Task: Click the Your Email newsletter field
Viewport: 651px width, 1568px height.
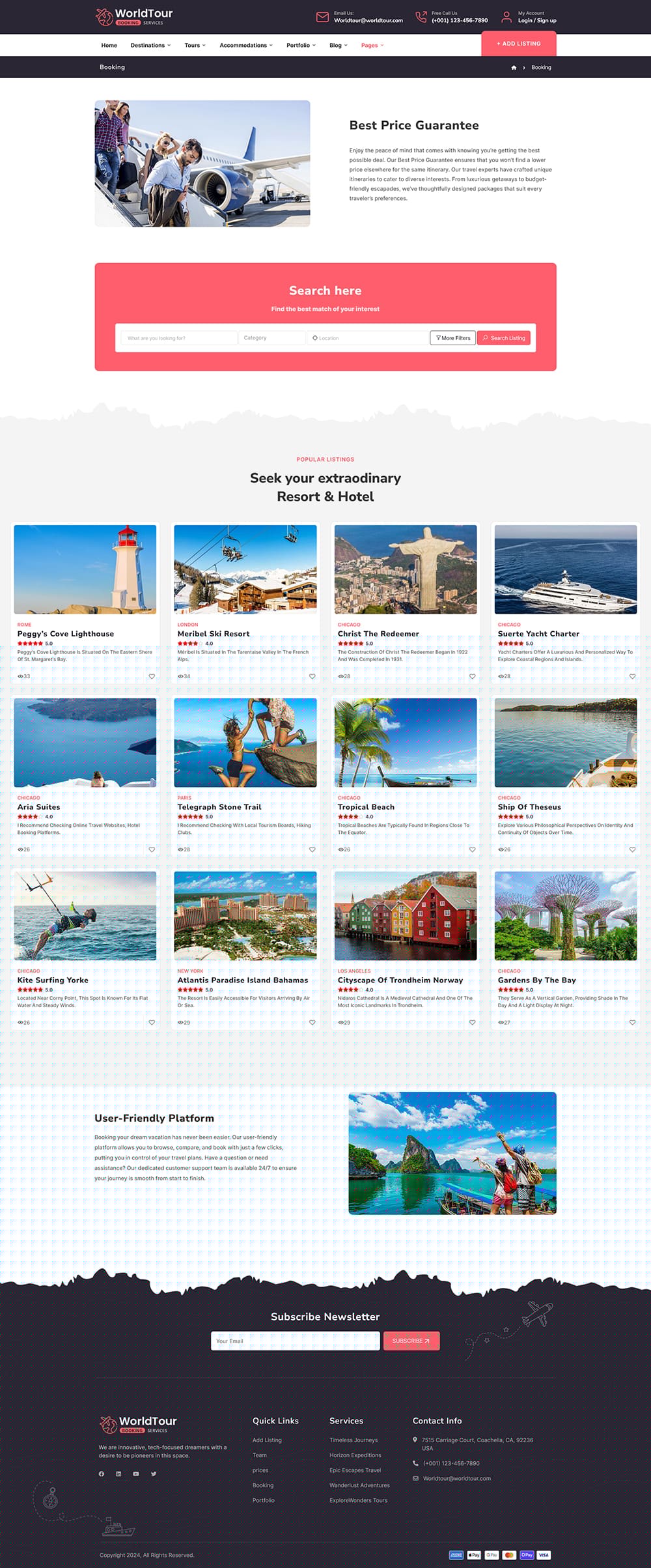Action: [x=295, y=1341]
